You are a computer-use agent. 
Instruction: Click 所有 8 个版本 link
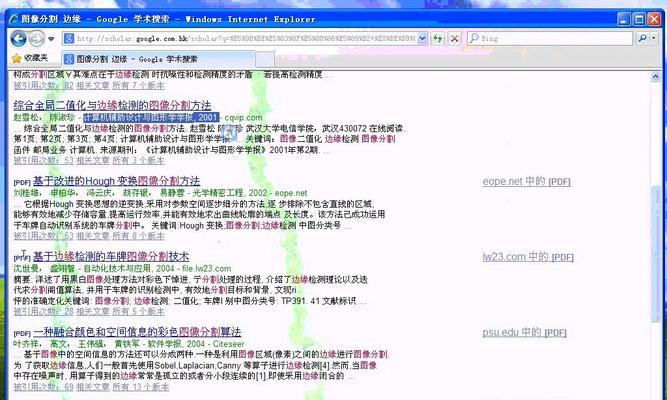138,236
